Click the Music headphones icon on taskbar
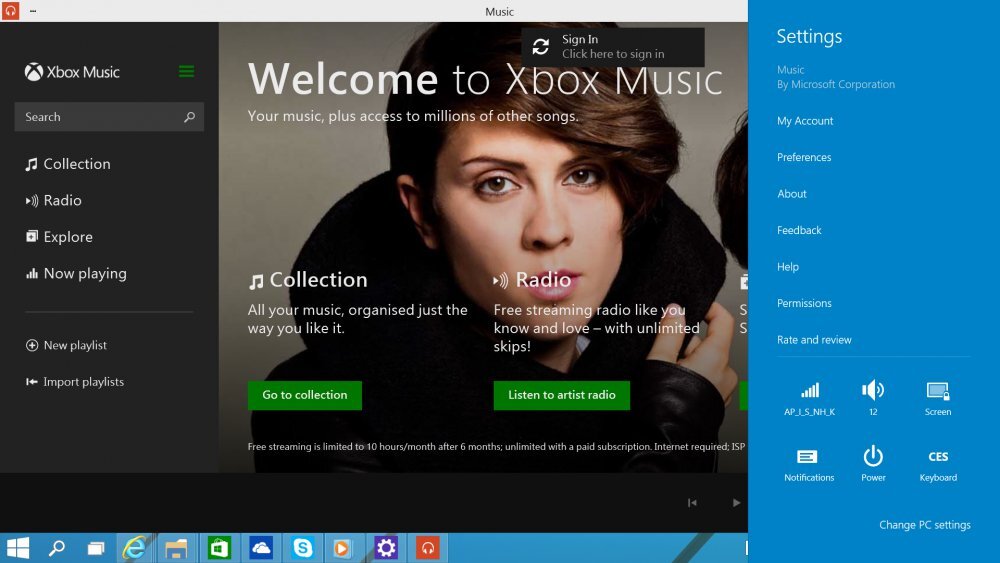 click(x=427, y=548)
